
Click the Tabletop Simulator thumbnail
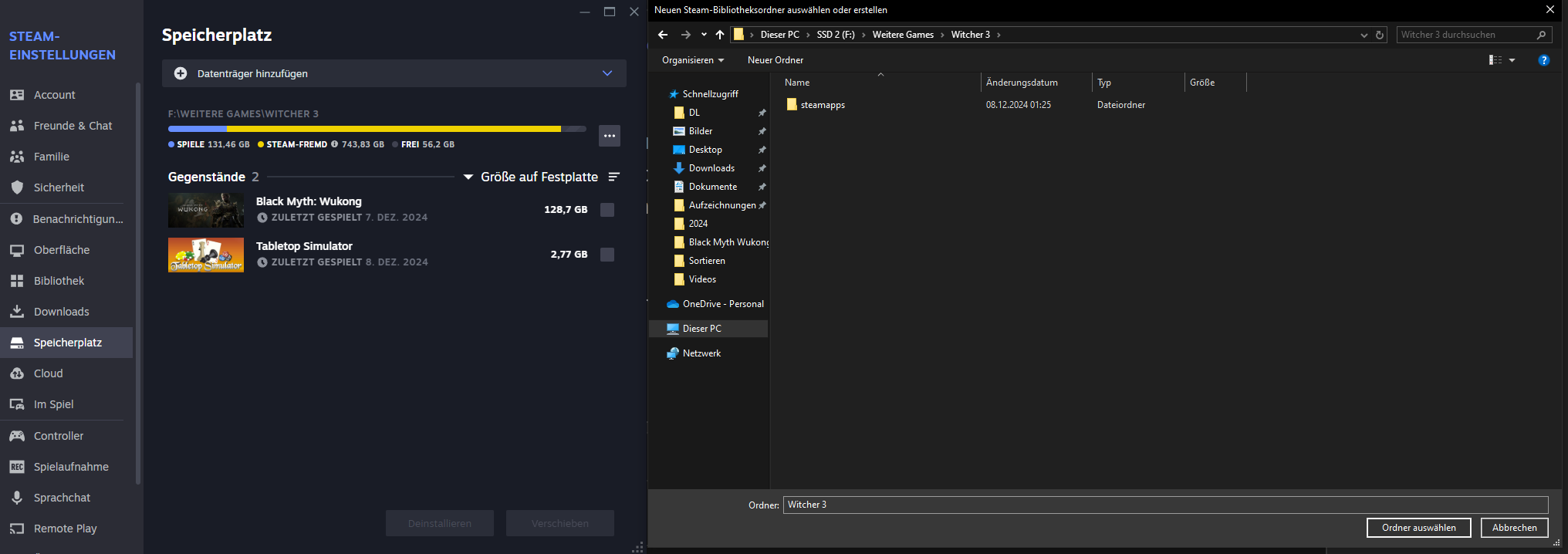point(206,255)
